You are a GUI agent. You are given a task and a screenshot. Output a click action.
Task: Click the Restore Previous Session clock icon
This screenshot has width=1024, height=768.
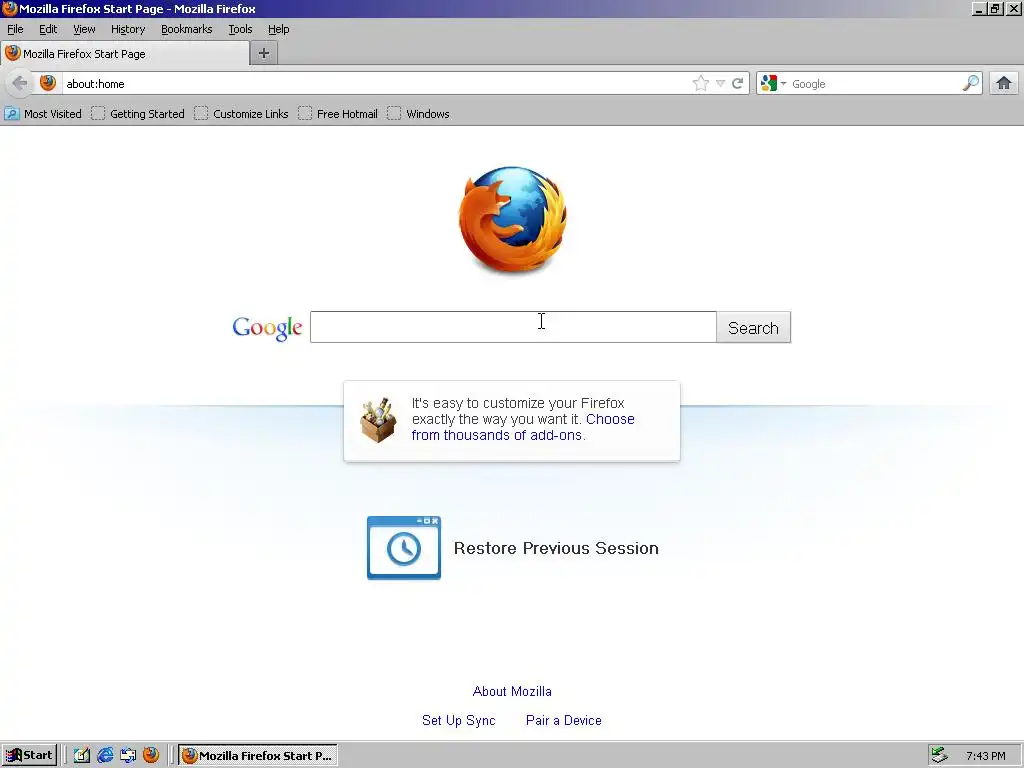tap(404, 548)
